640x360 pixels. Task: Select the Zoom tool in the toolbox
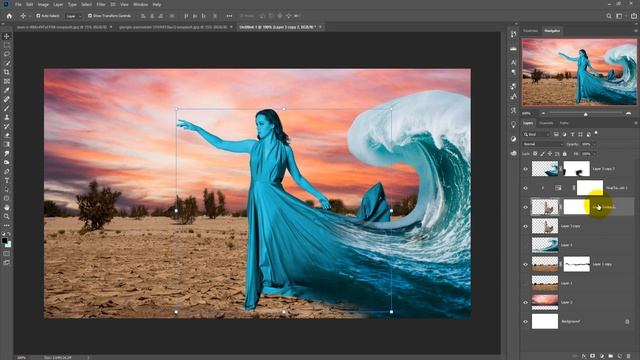7,216
